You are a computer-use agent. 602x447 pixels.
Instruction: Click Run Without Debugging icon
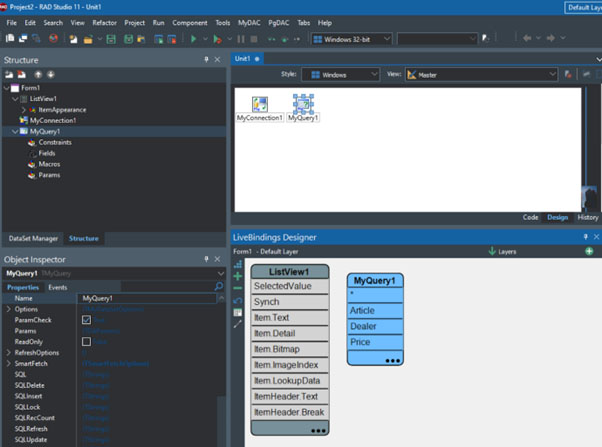pyautogui.click(x=217, y=39)
